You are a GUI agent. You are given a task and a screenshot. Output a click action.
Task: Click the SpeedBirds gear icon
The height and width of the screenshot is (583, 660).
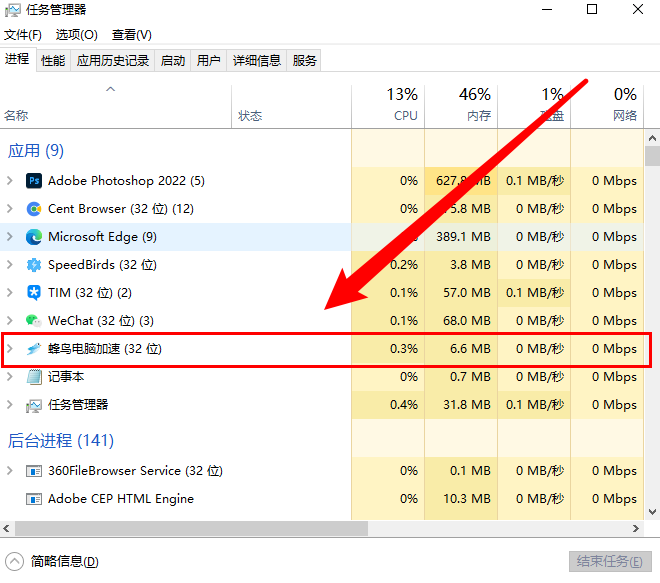click(x=34, y=265)
